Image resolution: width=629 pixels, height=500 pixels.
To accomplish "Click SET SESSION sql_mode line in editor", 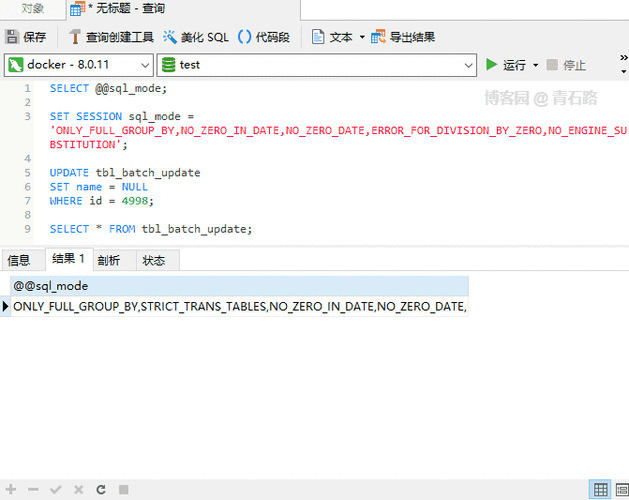I will coord(122,116).
